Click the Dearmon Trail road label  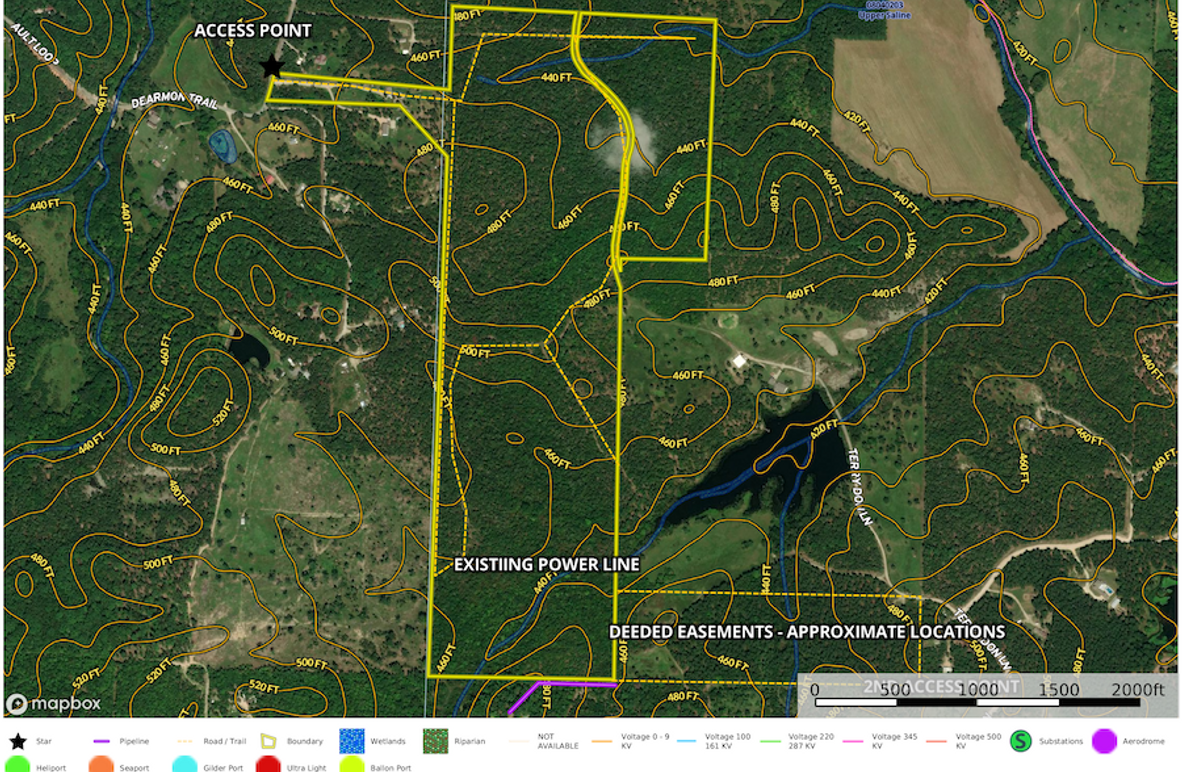click(x=173, y=103)
